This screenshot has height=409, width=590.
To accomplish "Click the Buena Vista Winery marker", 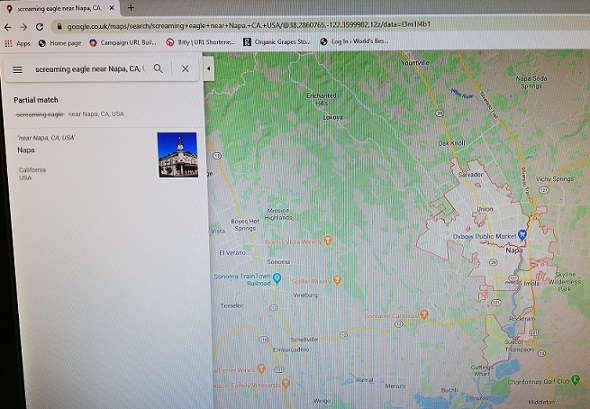I will [328, 240].
